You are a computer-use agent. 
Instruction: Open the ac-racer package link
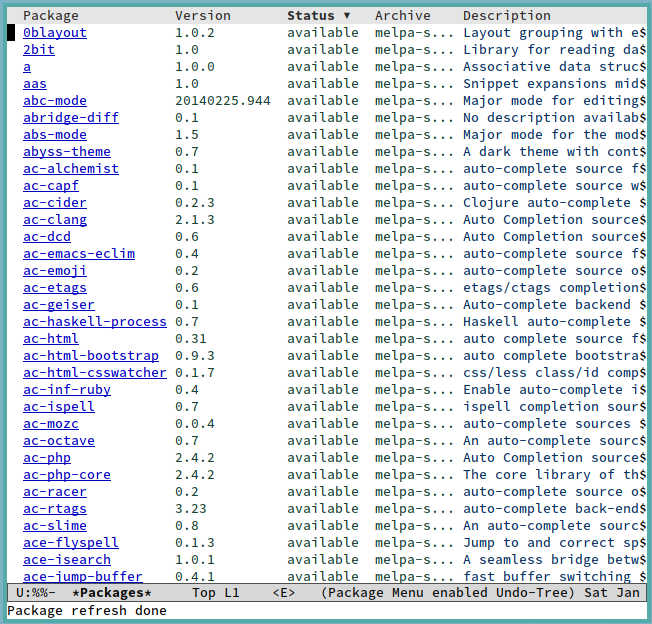click(x=55, y=491)
